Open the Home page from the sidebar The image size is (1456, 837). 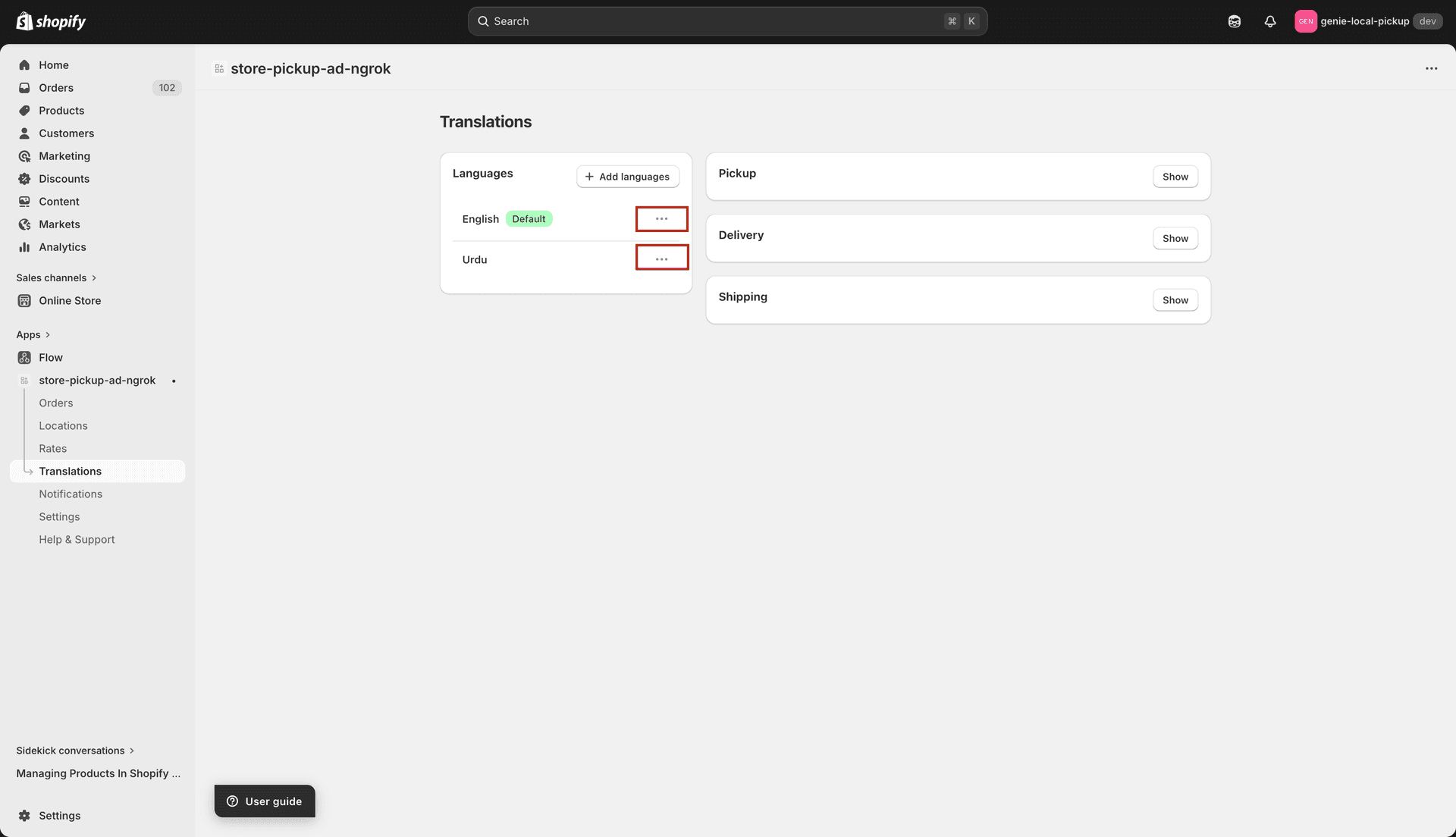54,64
